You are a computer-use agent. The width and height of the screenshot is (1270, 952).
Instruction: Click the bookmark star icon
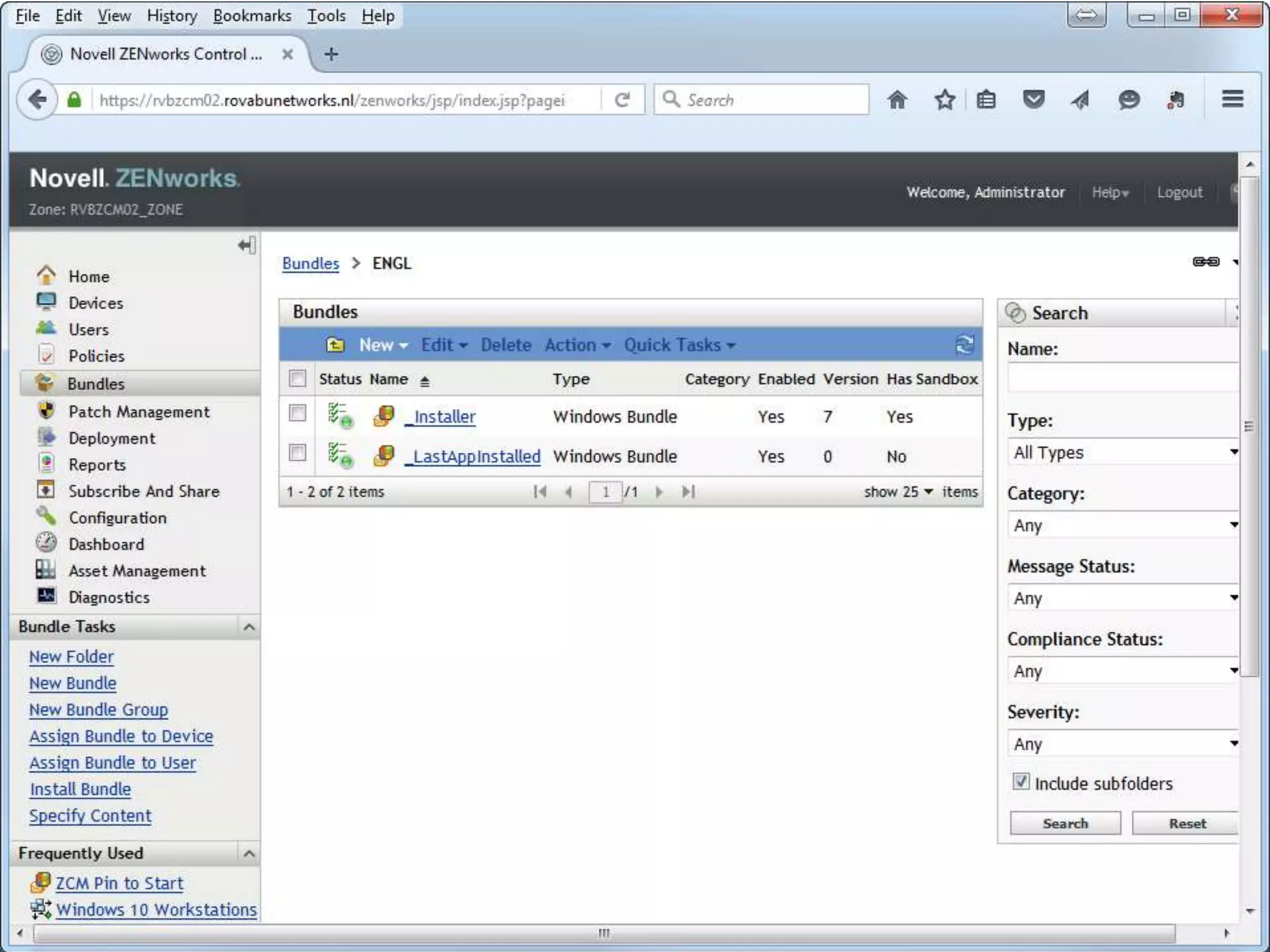point(944,100)
